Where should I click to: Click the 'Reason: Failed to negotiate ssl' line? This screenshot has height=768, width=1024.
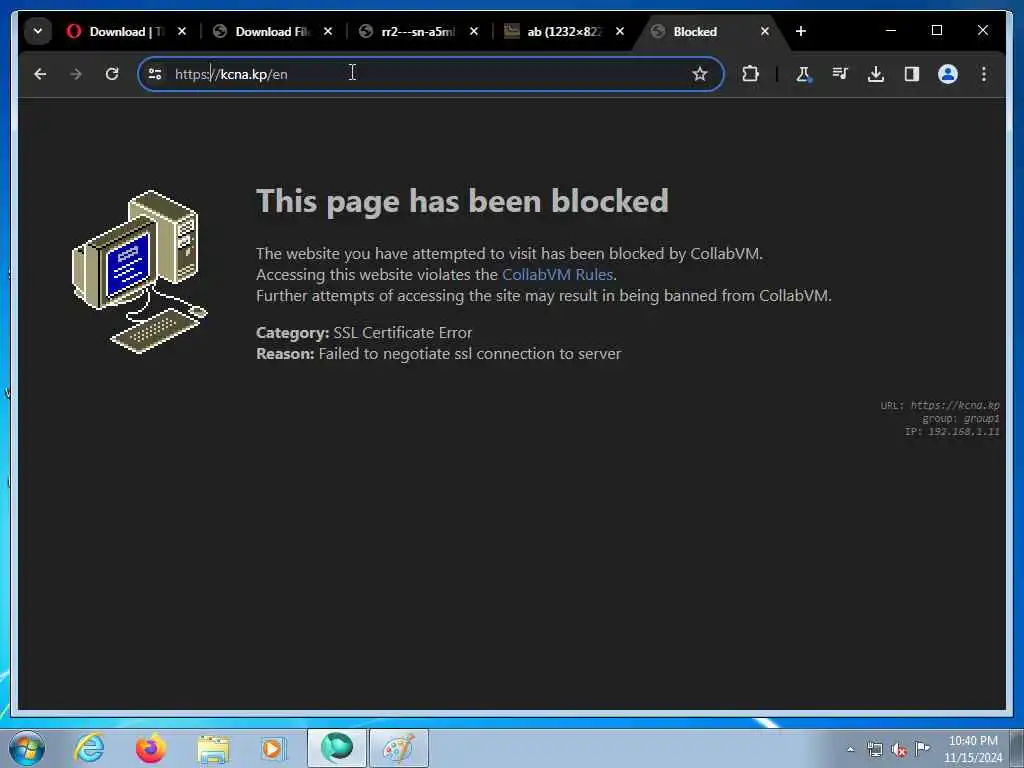pos(438,353)
